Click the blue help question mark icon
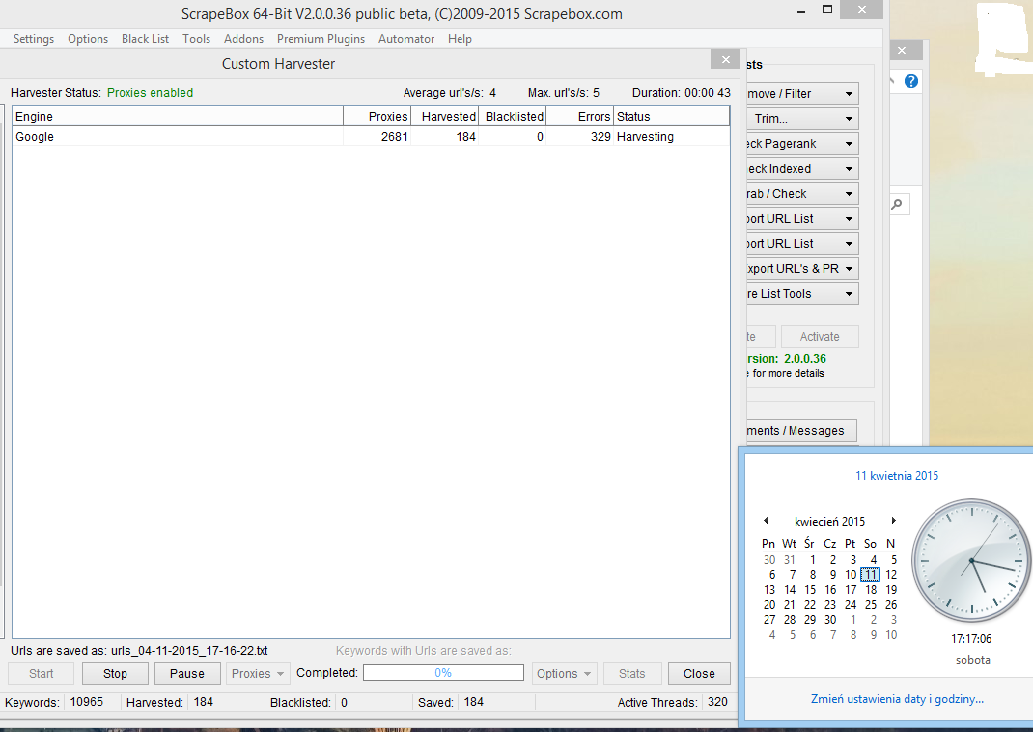 (911, 81)
